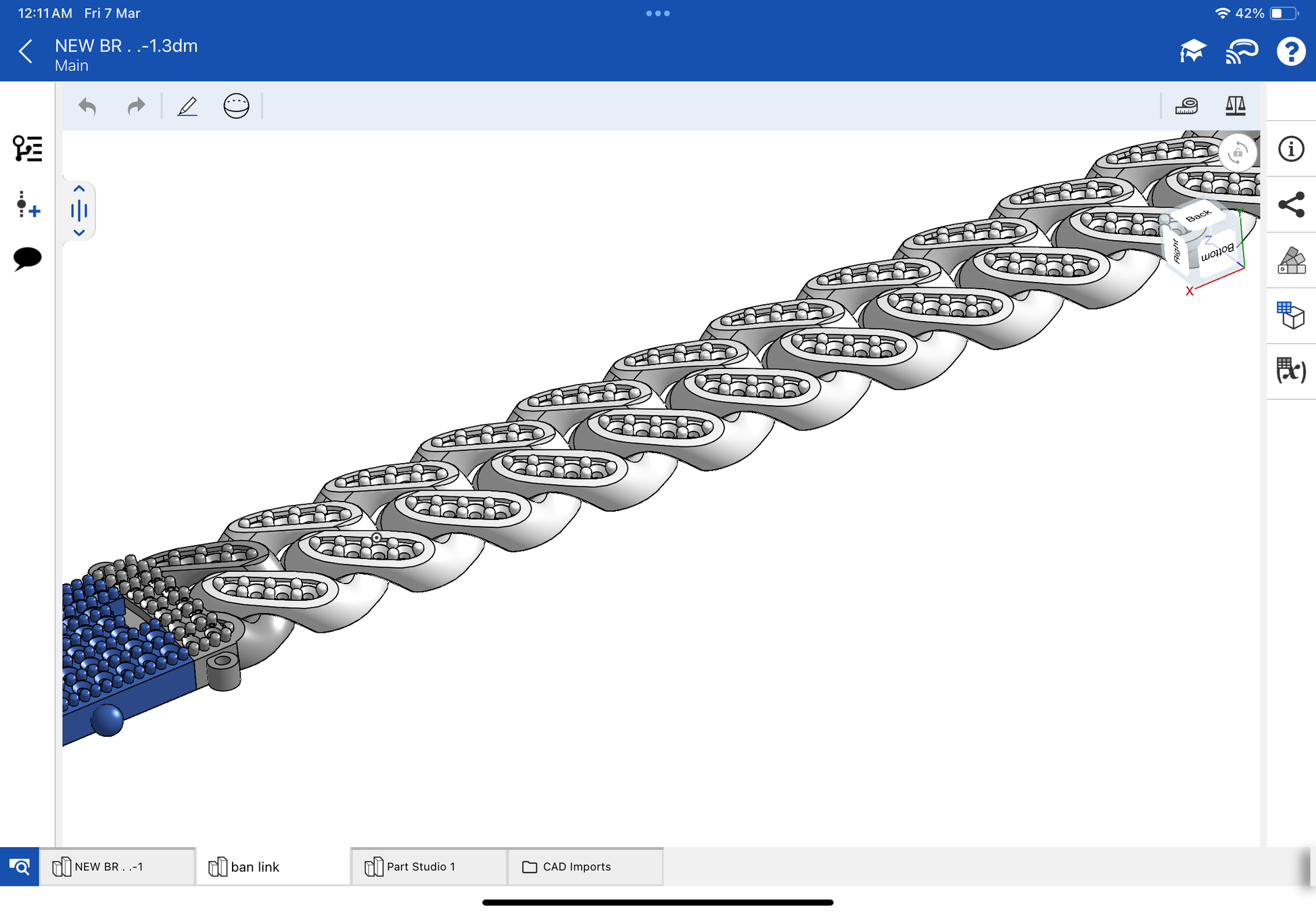Open the Share document icon

pos(1290,205)
